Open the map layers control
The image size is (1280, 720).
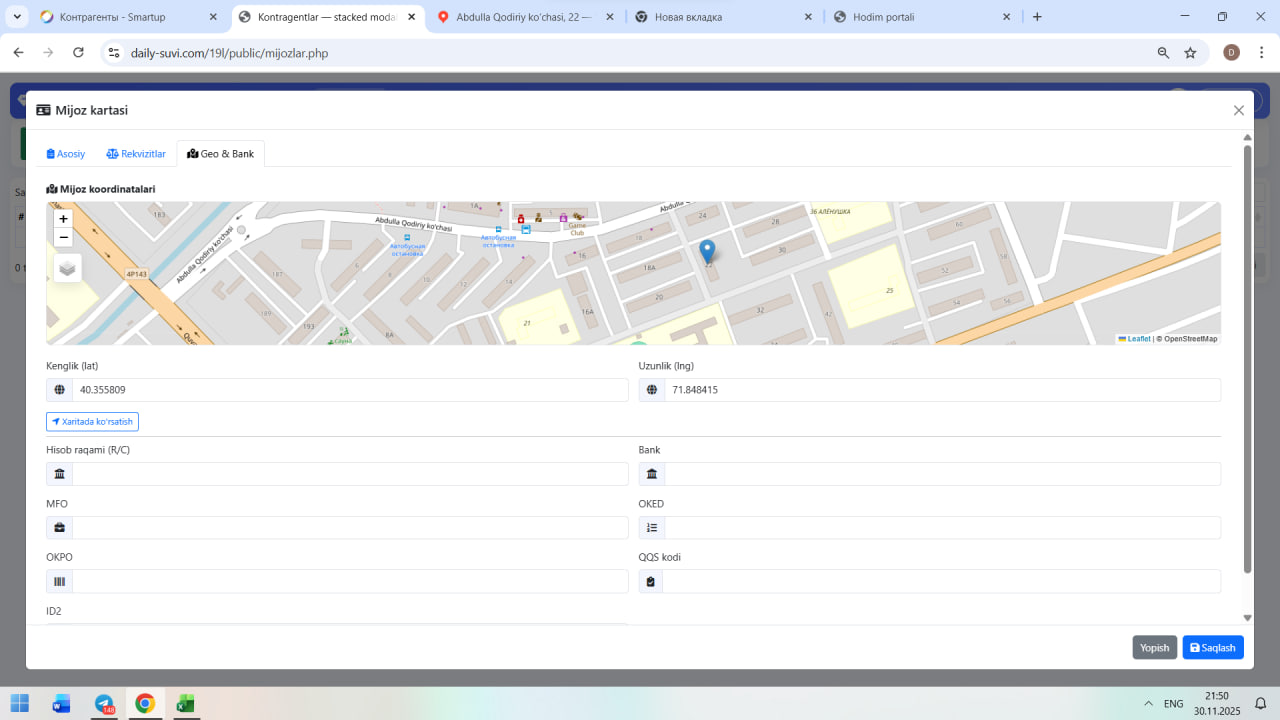[x=67, y=268]
